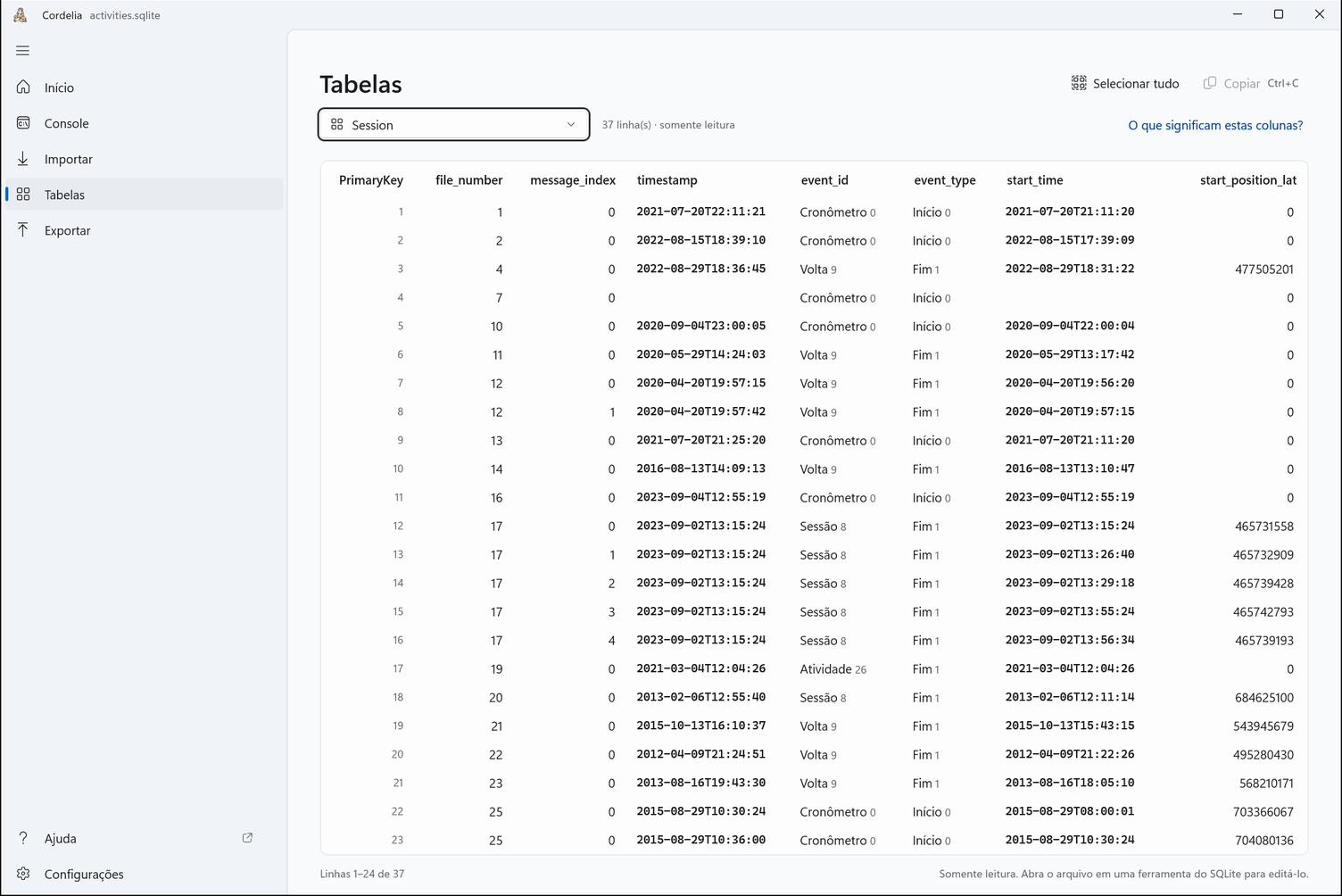Expand the table selector chevron arrow
The image size is (1342, 896).
pos(571,125)
